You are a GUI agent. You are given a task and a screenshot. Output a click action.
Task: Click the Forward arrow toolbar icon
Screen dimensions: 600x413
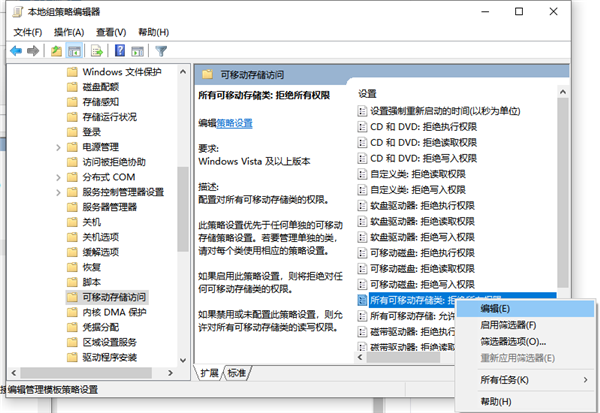tap(35, 50)
